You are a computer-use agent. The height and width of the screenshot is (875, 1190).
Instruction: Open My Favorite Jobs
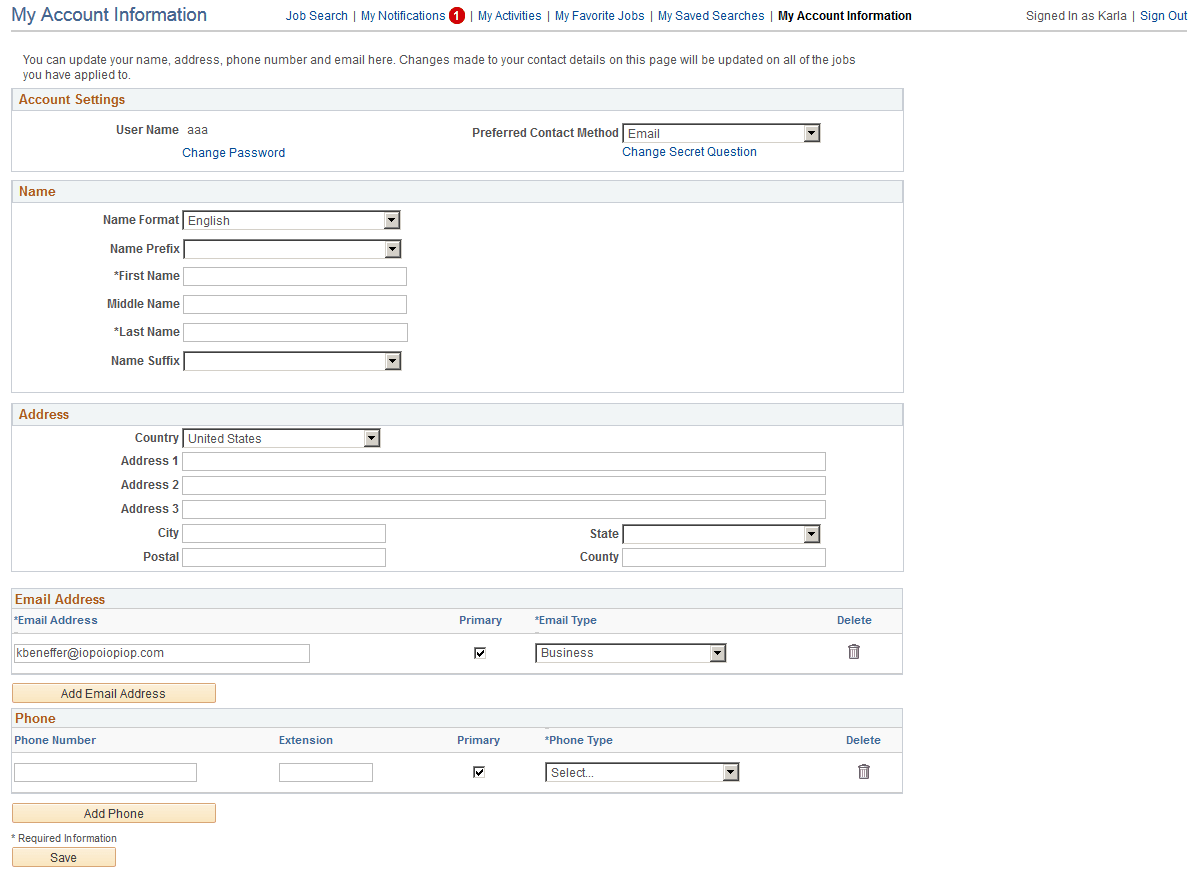[599, 16]
